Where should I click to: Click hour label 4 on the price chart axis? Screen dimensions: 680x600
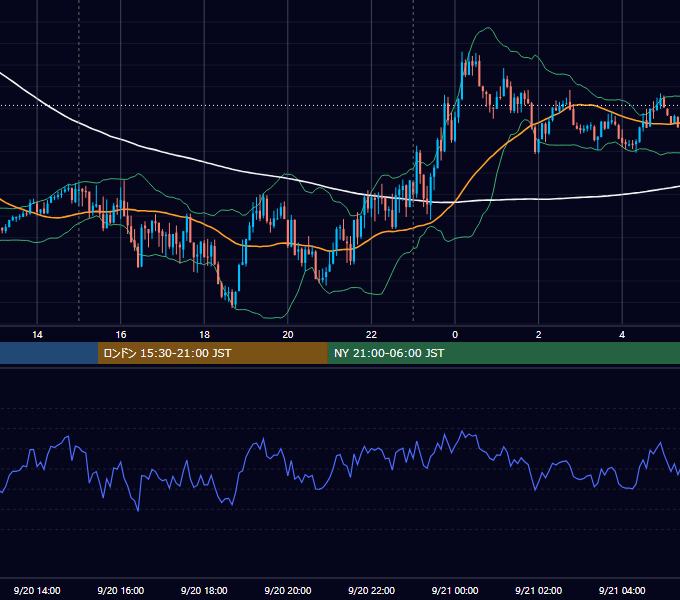(622, 335)
